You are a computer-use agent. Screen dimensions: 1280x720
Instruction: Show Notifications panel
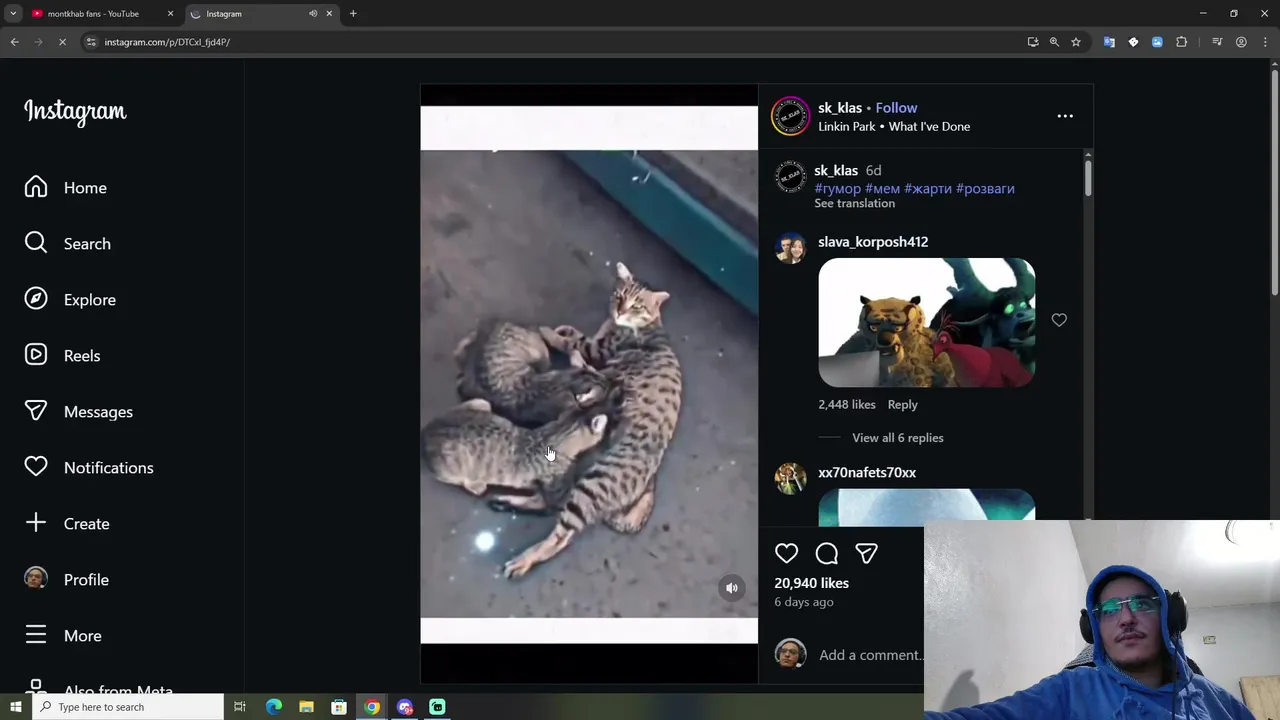pos(89,468)
